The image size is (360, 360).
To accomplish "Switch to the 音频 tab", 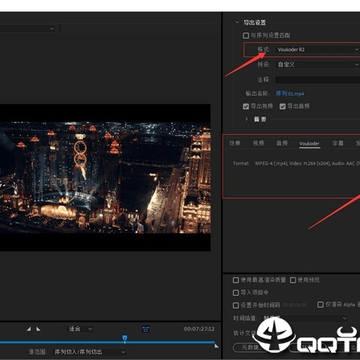I will (282, 143).
